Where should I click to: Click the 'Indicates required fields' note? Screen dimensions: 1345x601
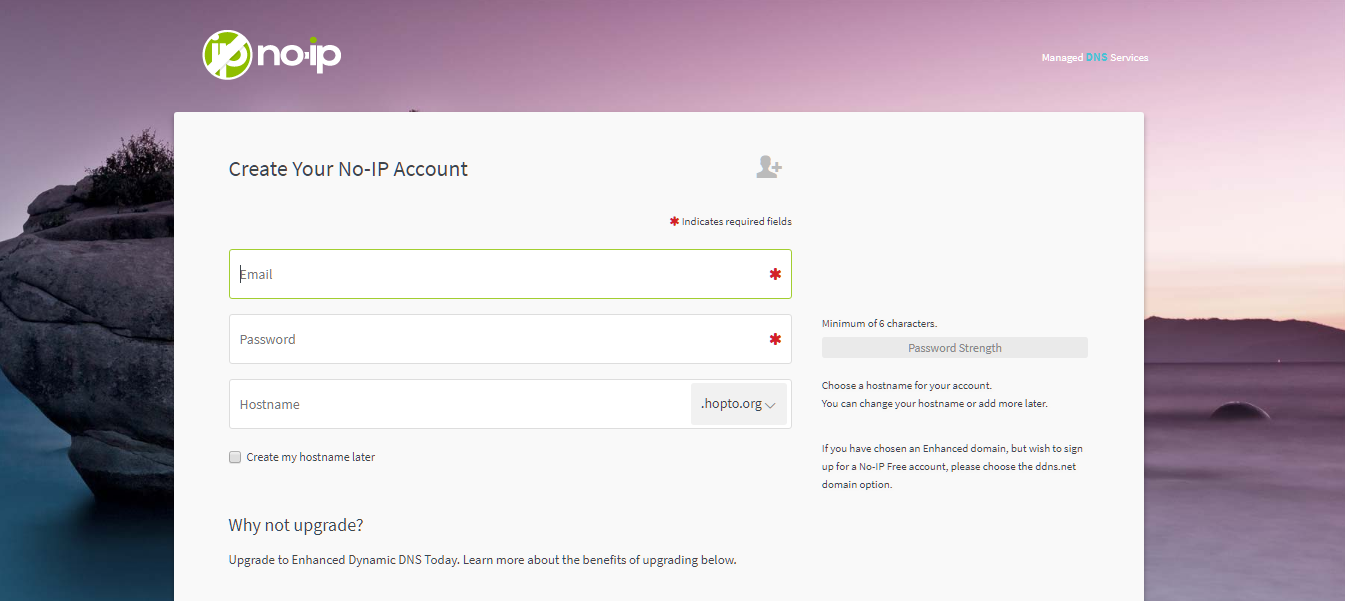tap(730, 221)
